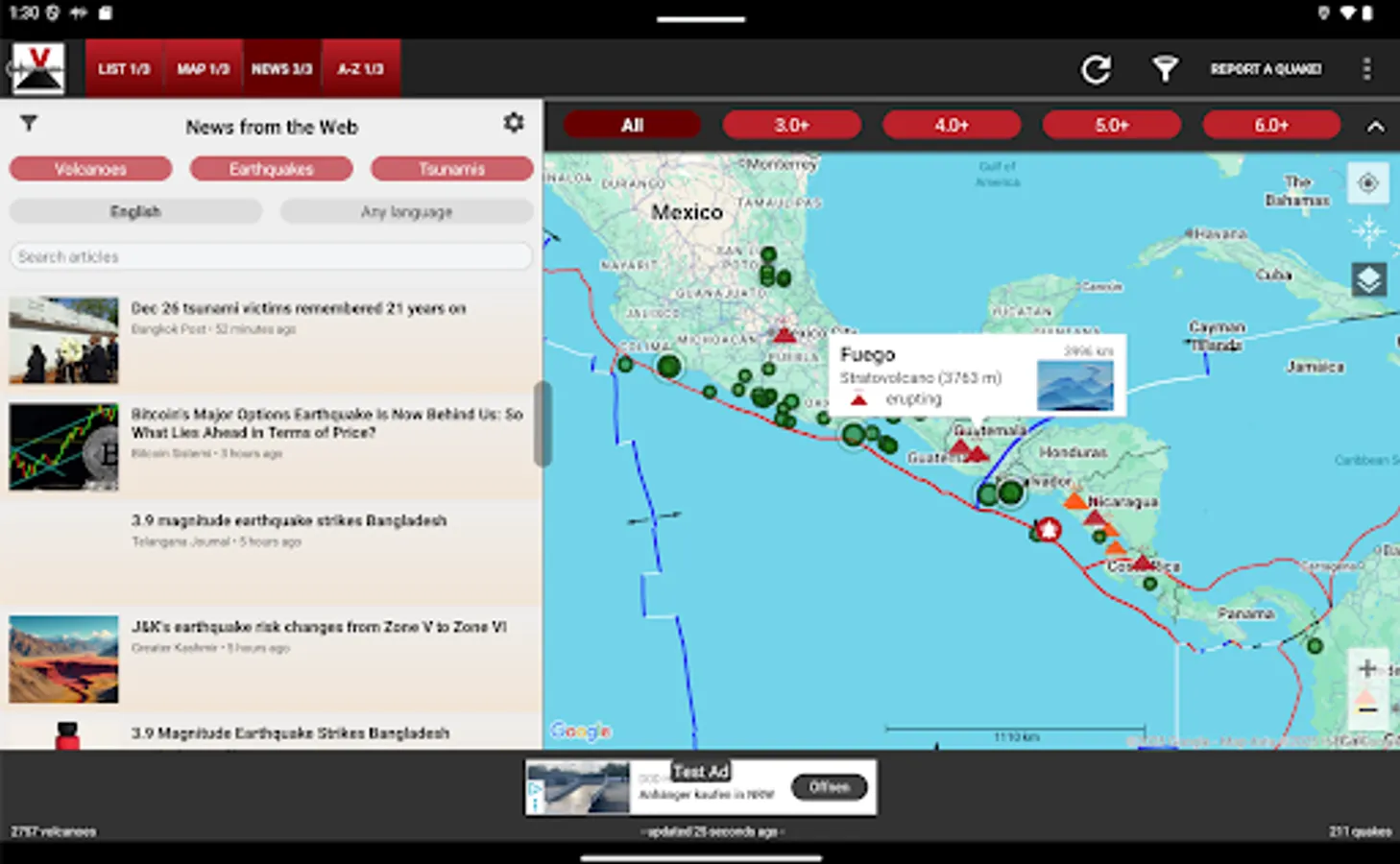Screen dimensions: 1400x864
Task: Click the REPORT A QUAKE button
Action: tap(1266, 68)
